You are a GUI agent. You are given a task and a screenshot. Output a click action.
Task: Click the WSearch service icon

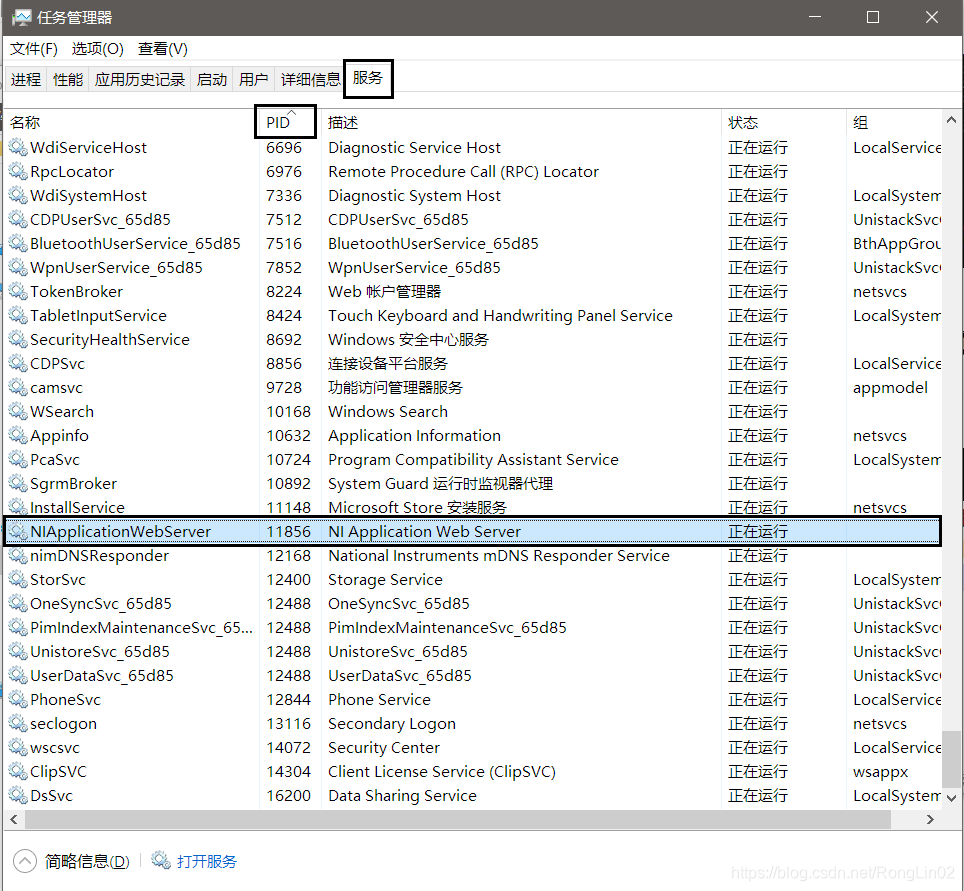18,411
